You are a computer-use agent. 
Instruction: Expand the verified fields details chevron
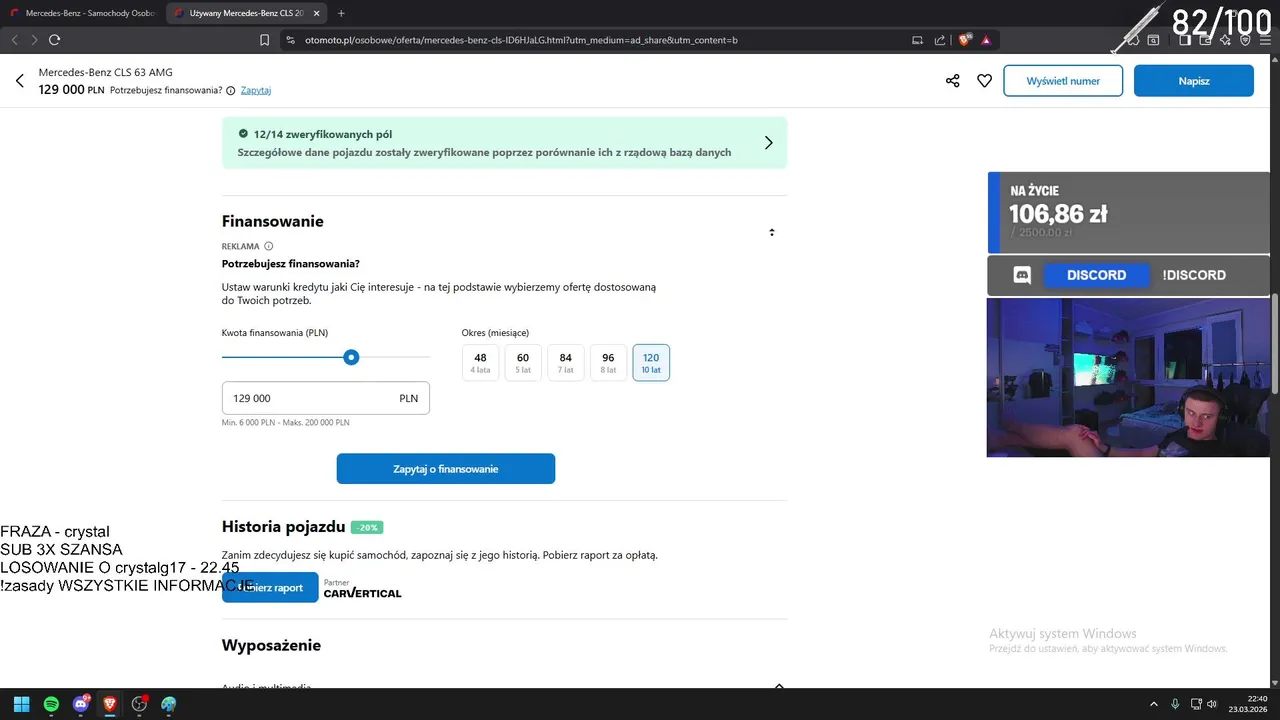click(x=768, y=143)
